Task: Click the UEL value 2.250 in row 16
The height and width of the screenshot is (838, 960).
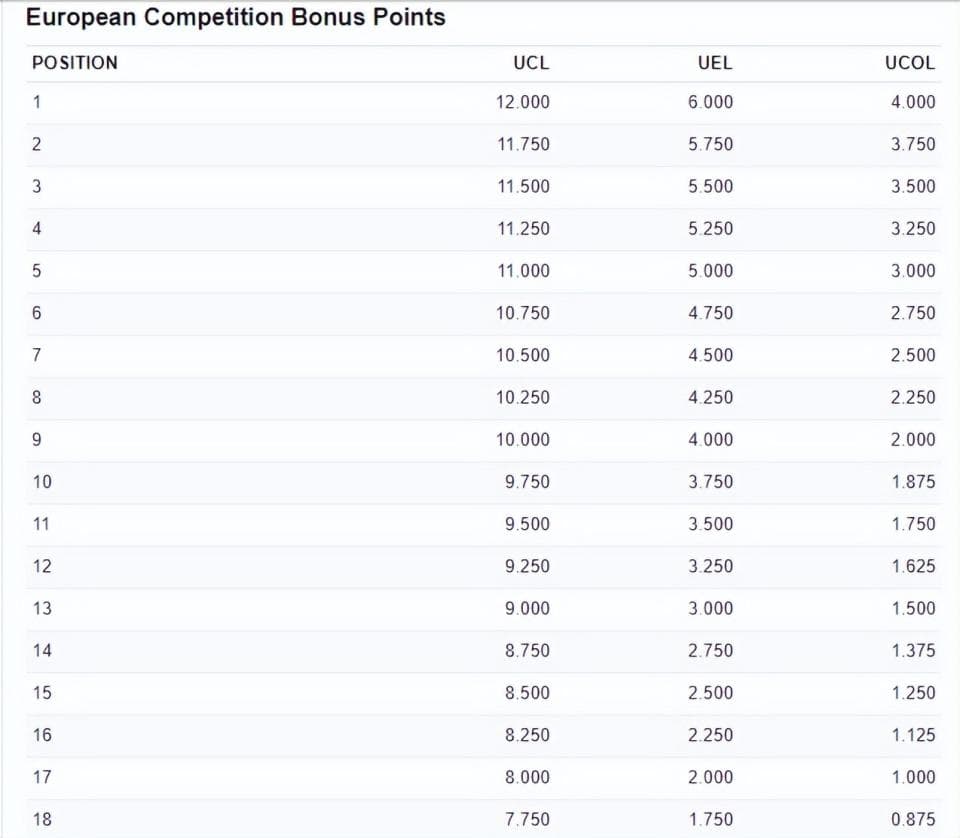Action: pos(710,736)
